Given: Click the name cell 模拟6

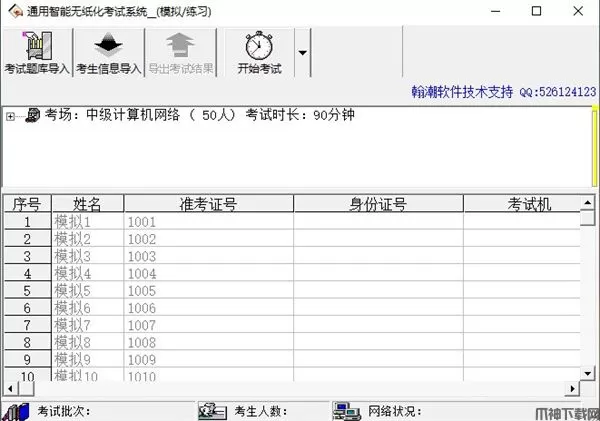Looking at the screenshot, I should point(88,308).
